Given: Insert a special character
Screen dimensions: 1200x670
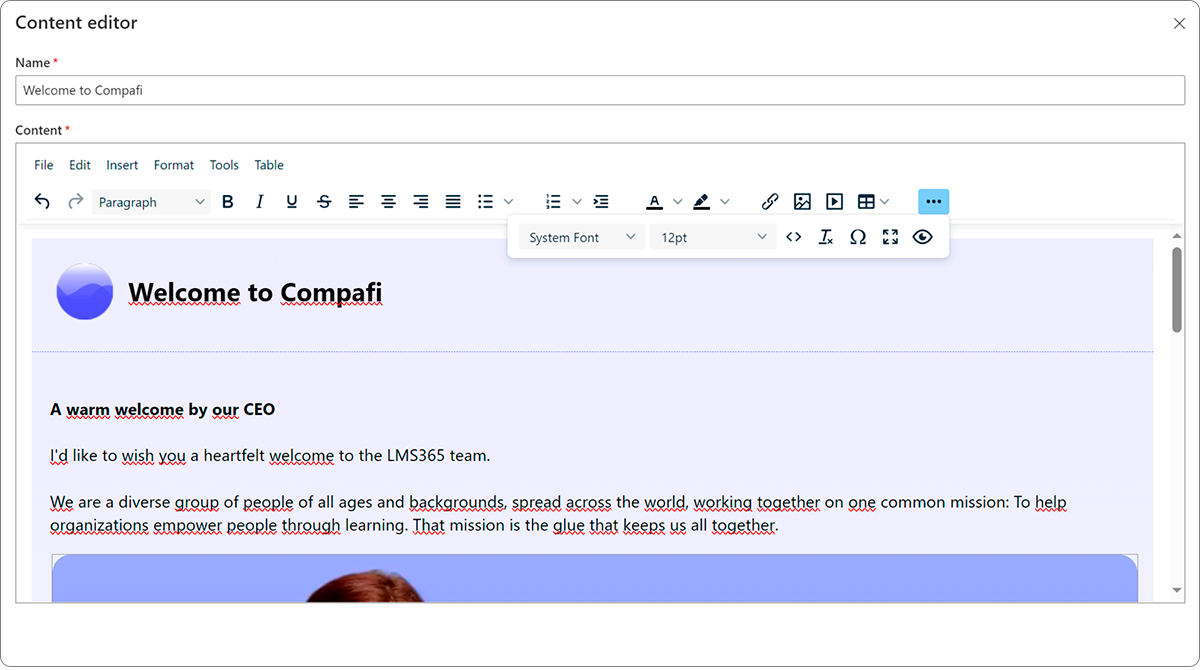Looking at the screenshot, I should click(x=858, y=237).
